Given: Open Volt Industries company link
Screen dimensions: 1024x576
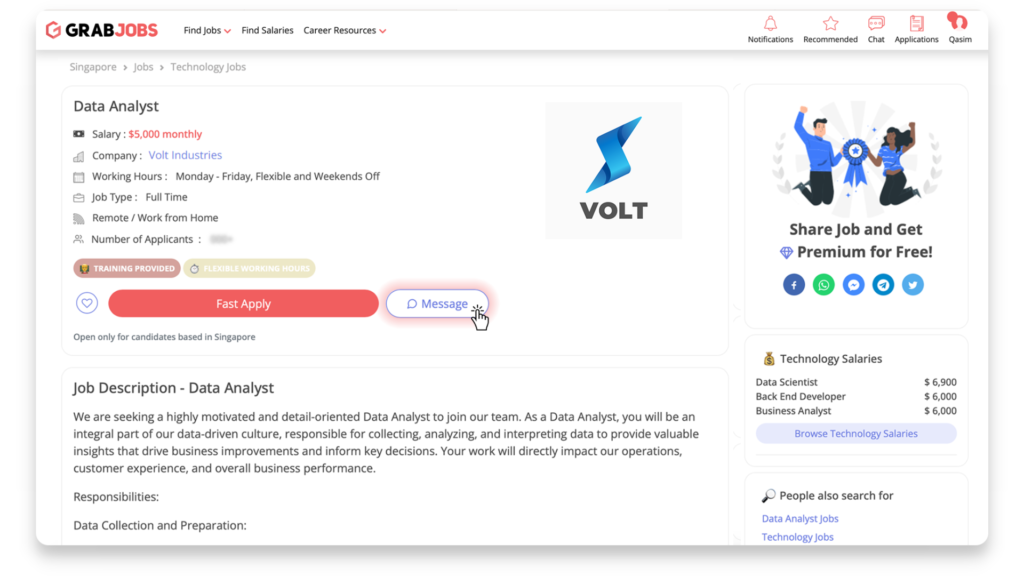Looking at the screenshot, I should click(185, 155).
